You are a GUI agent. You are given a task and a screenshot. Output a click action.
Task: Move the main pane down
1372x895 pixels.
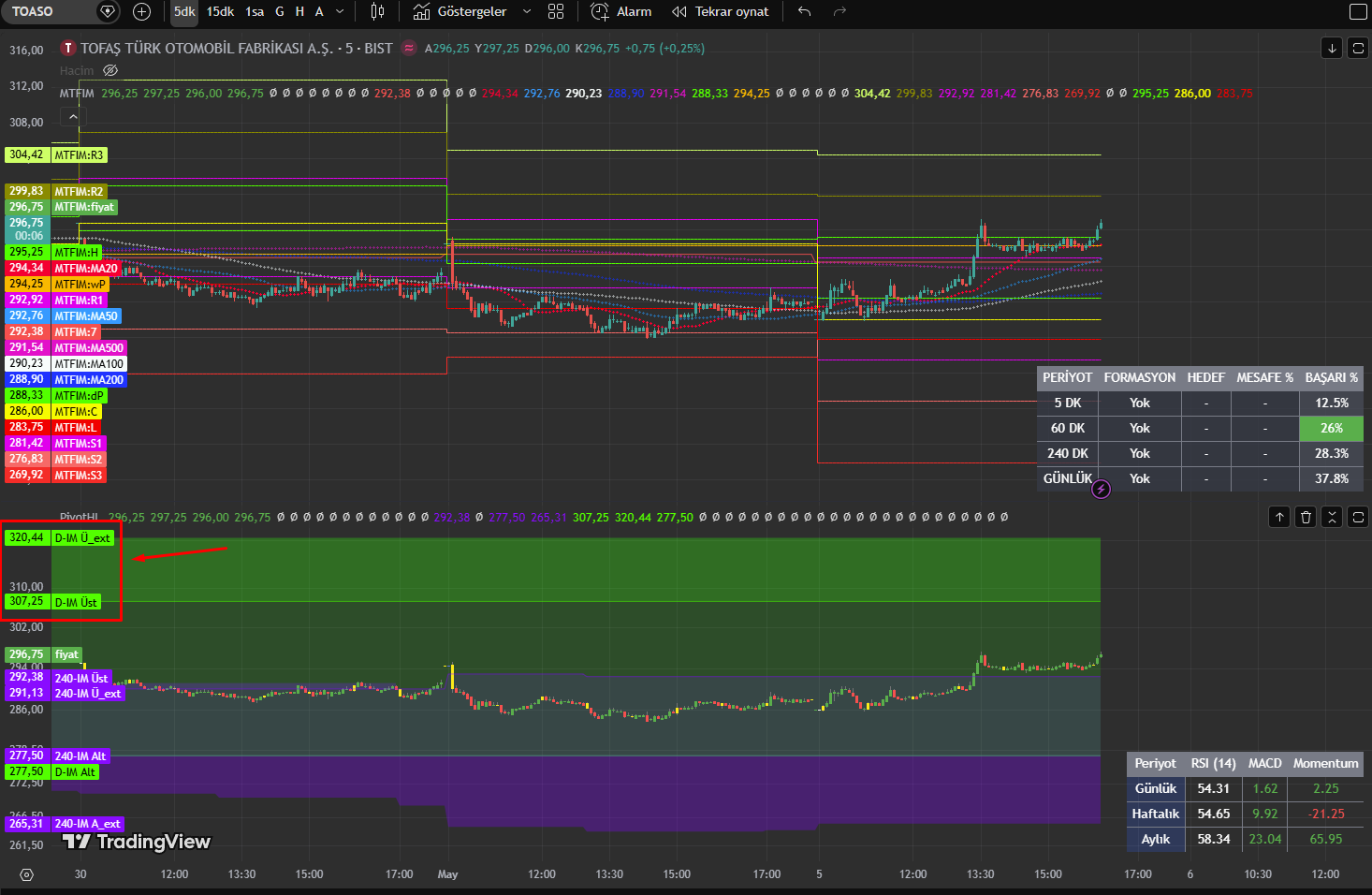(1332, 48)
